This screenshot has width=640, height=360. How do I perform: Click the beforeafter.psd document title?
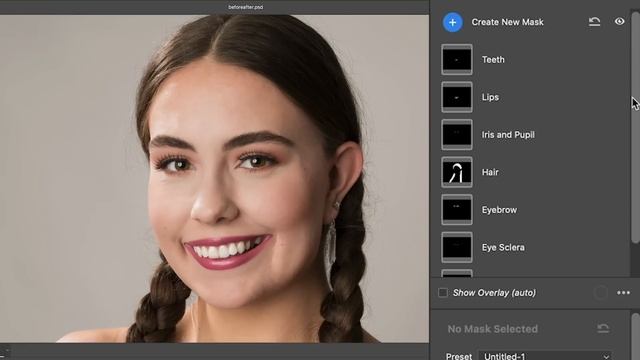(245, 7)
